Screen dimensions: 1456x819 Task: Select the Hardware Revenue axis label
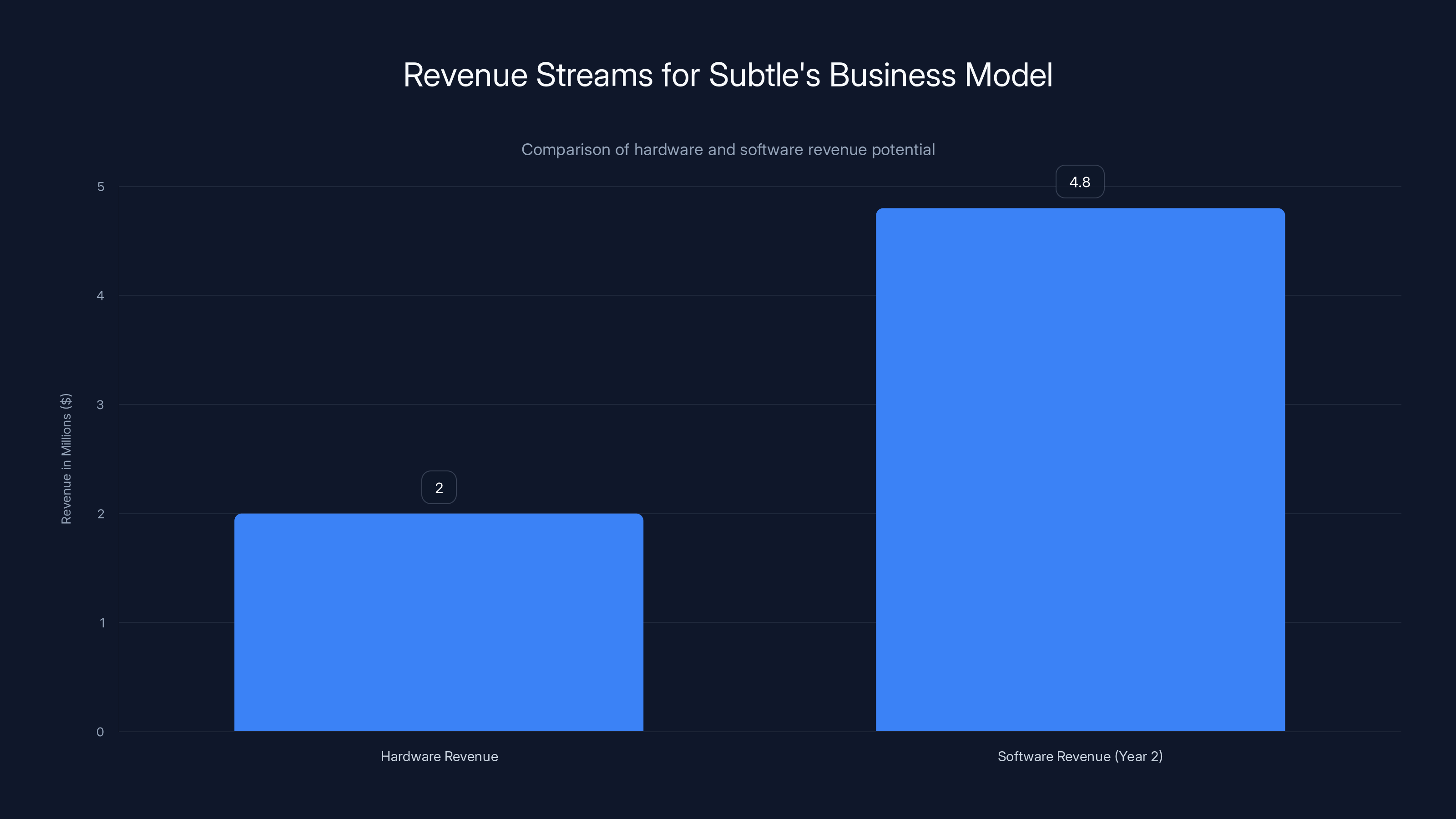tap(439, 756)
